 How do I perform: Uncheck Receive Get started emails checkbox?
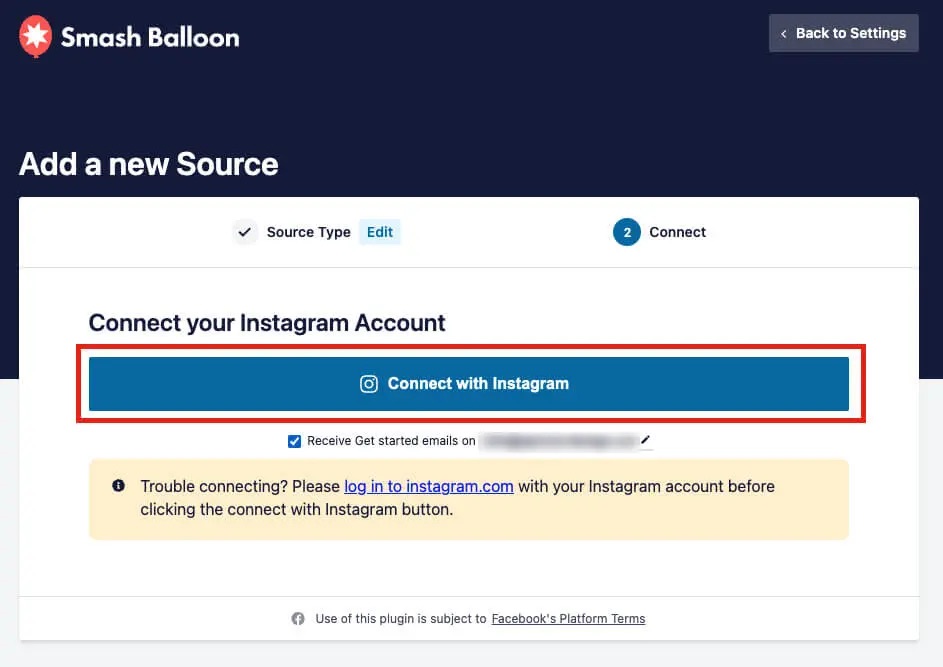[294, 441]
